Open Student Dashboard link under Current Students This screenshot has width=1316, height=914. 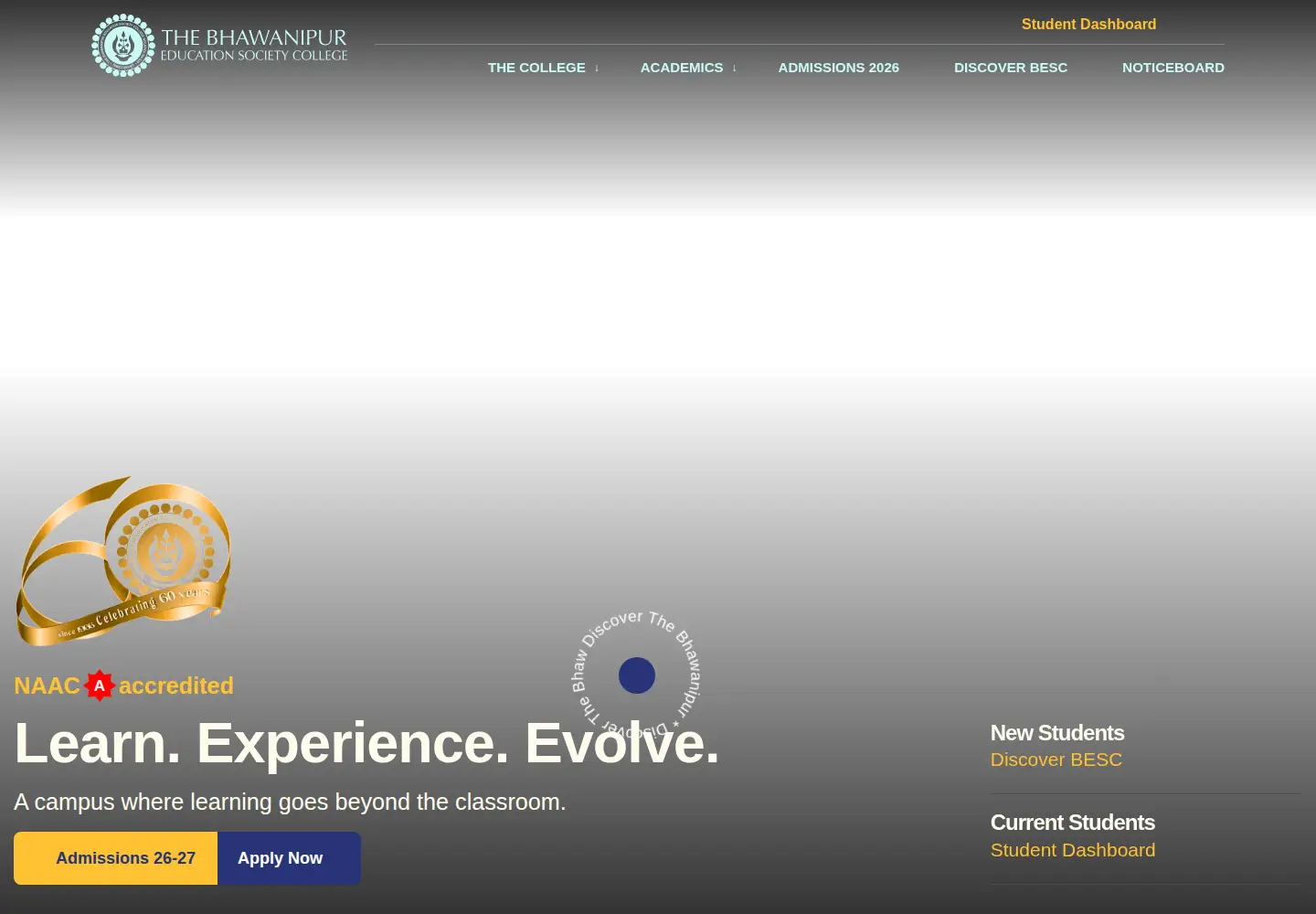coord(1073,850)
